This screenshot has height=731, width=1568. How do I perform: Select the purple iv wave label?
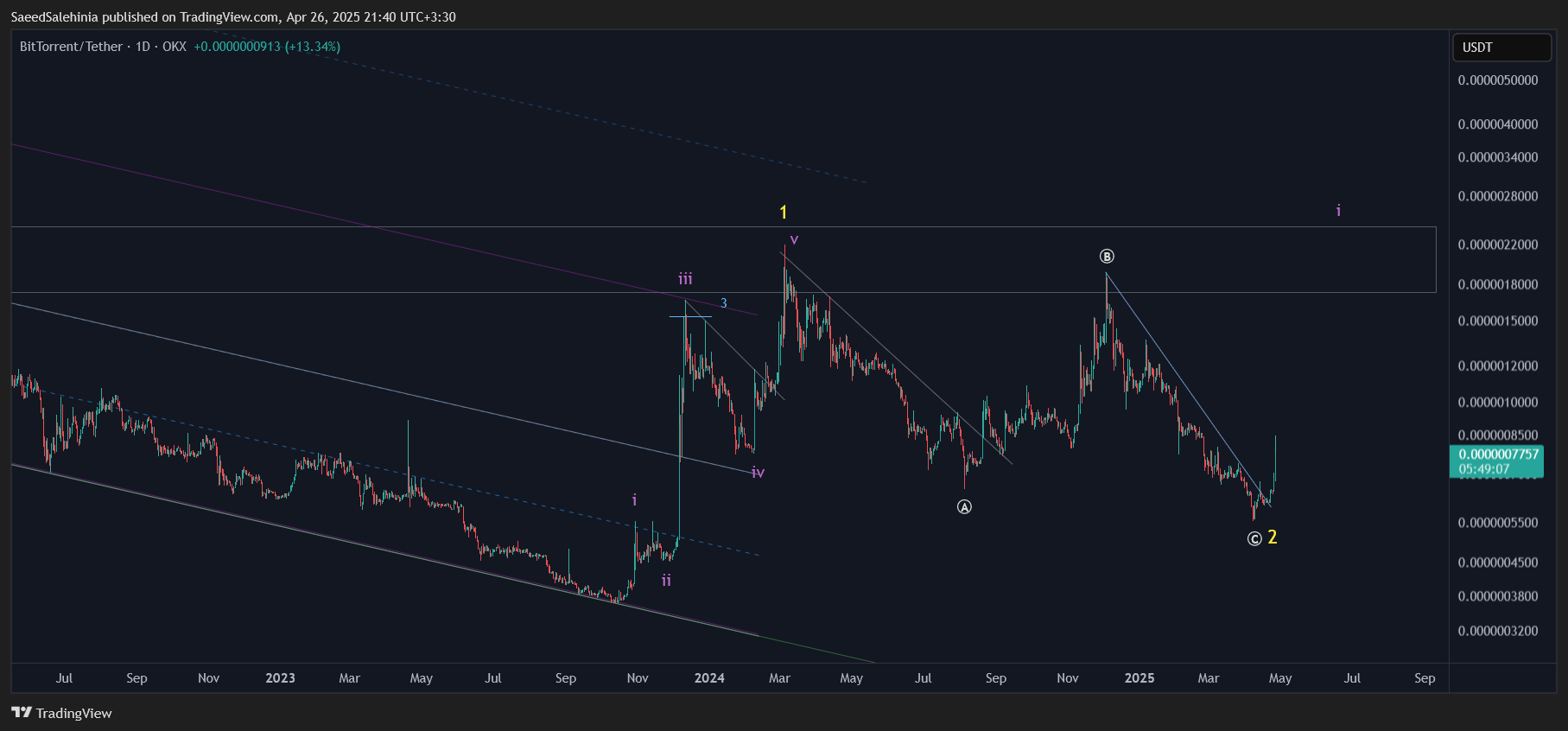click(x=758, y=473)
